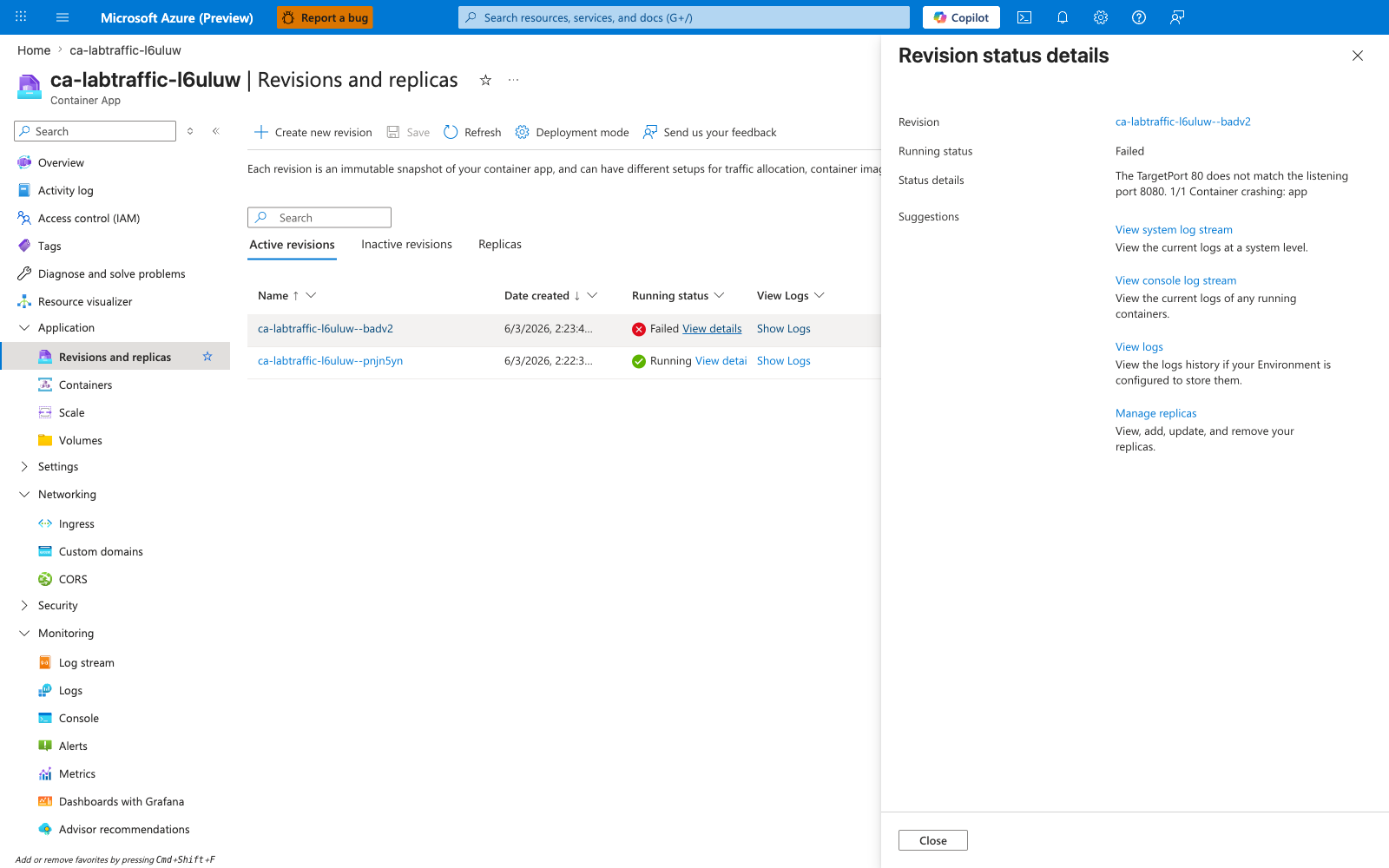Open the more options ellipsis by title
Screen dimensions: 1389x868
click(x=514, y=80)
